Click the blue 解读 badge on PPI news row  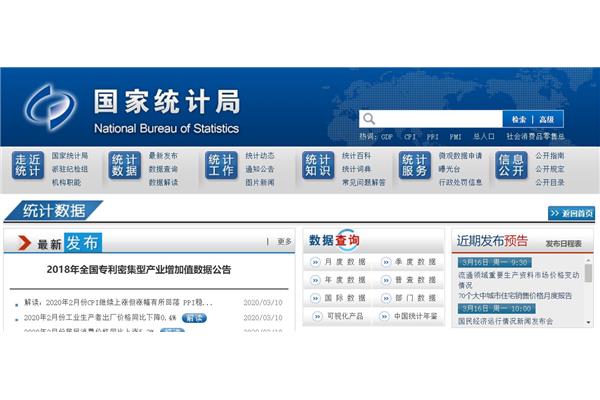pos(194,318)
